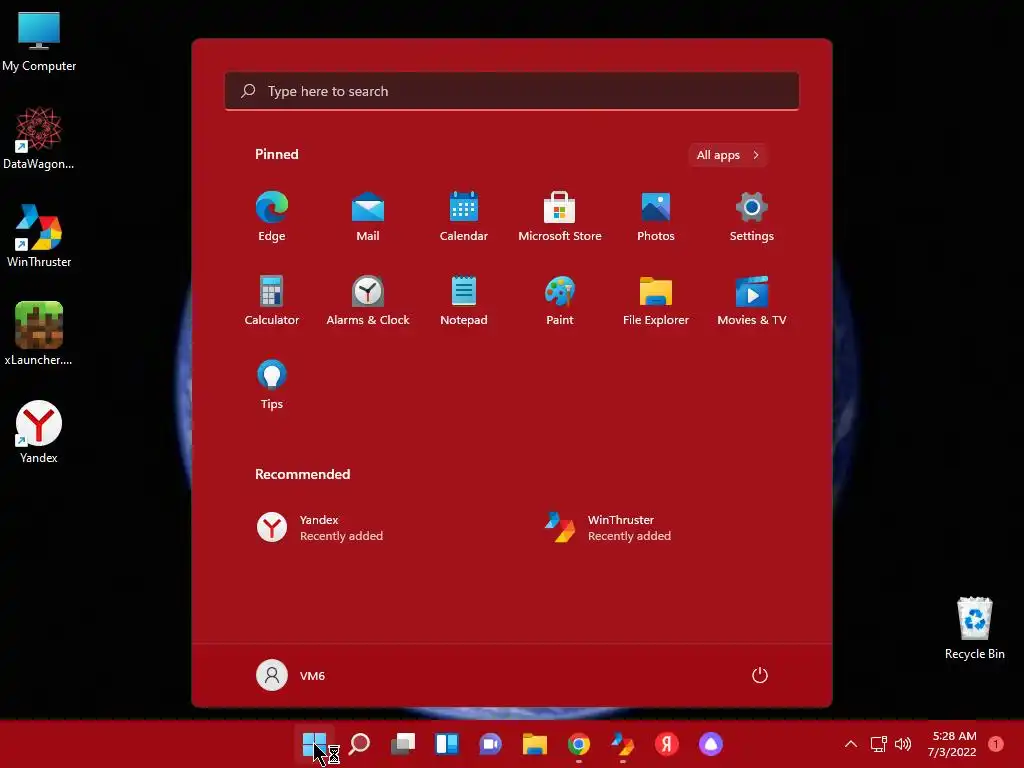Image resolution: width=1024 pixels, height=768 pixels.
Task: Open Edge from pinned apps
Action: (272, 216)
